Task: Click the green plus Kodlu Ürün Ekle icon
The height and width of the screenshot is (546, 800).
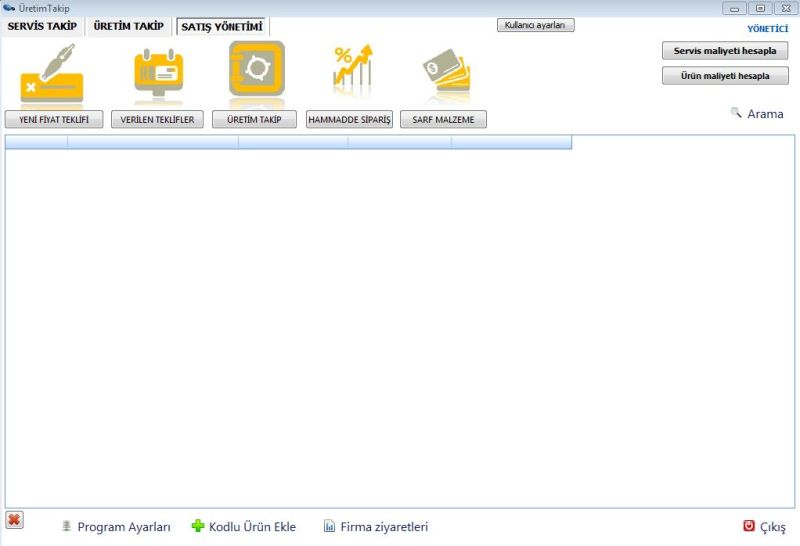Action: coord(198,526)
